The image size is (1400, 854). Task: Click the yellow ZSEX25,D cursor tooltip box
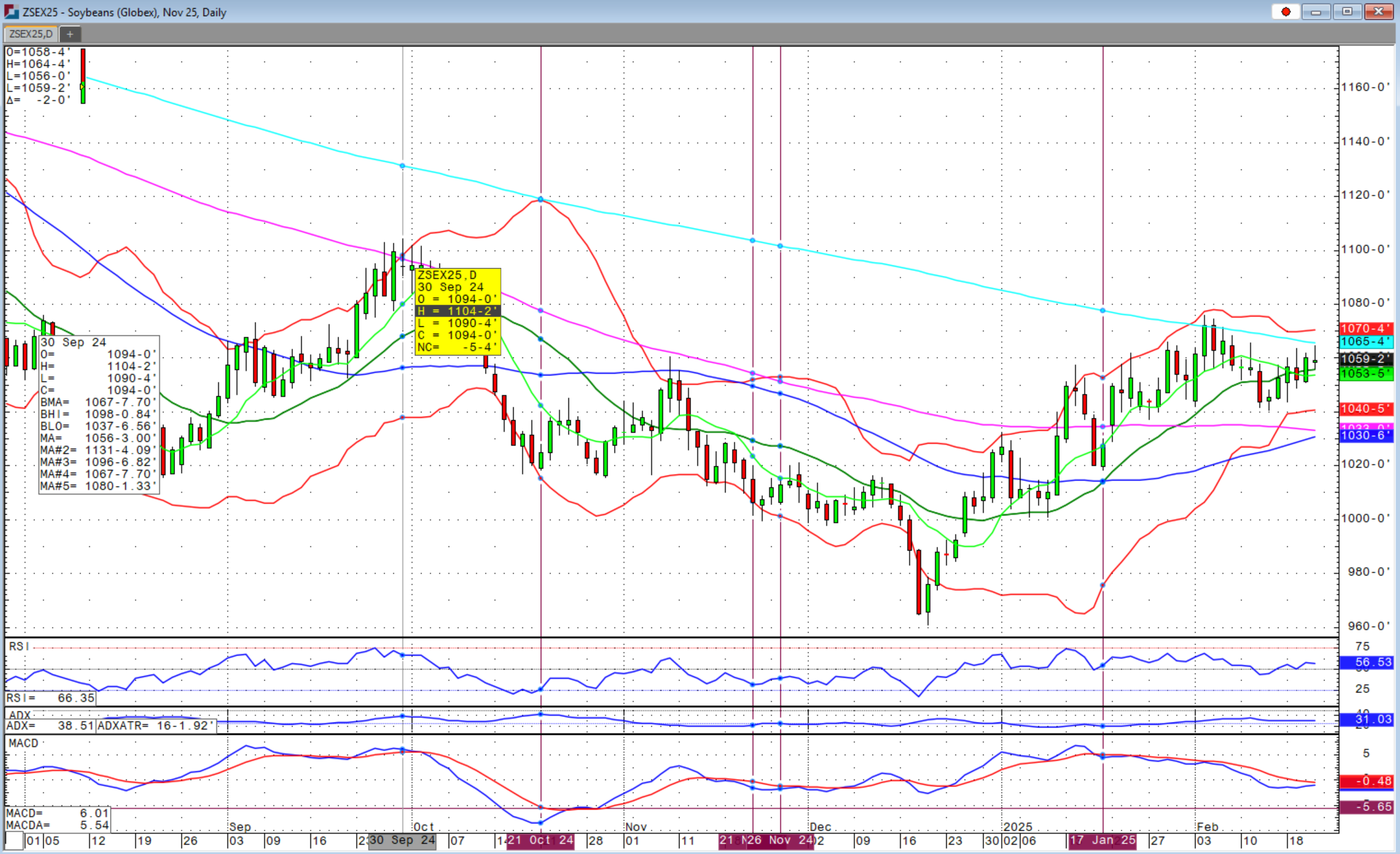[x=458, y=311]
